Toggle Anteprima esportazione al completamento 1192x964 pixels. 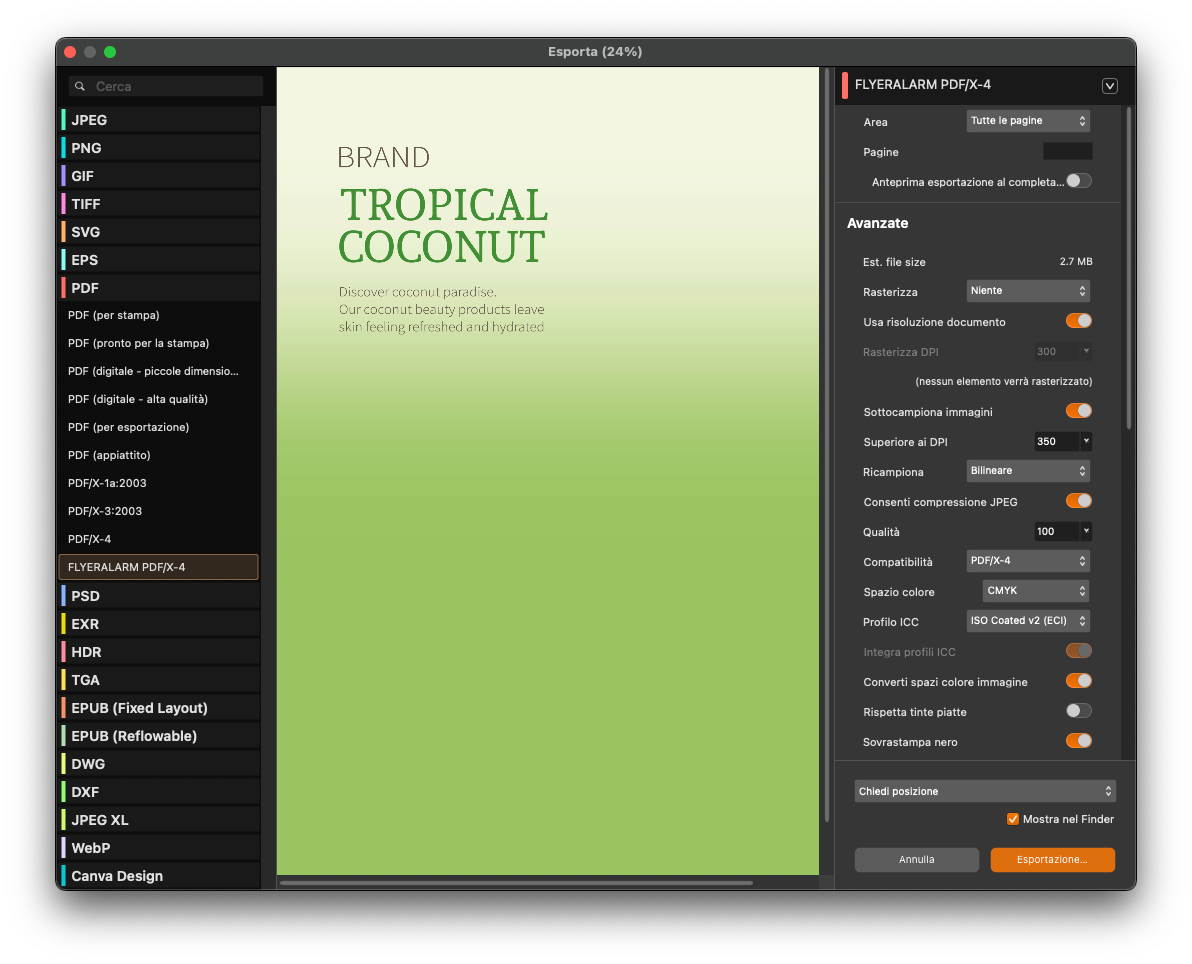(x=1079, y=181)
